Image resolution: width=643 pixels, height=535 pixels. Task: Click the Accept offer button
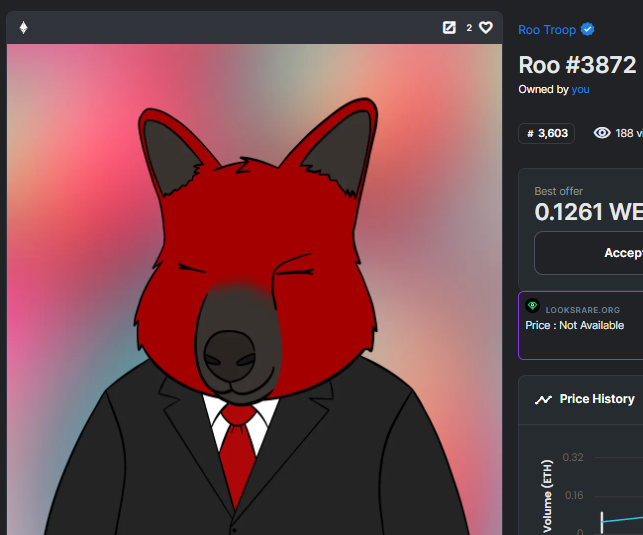pyautogui.click(x=589, y=253)
